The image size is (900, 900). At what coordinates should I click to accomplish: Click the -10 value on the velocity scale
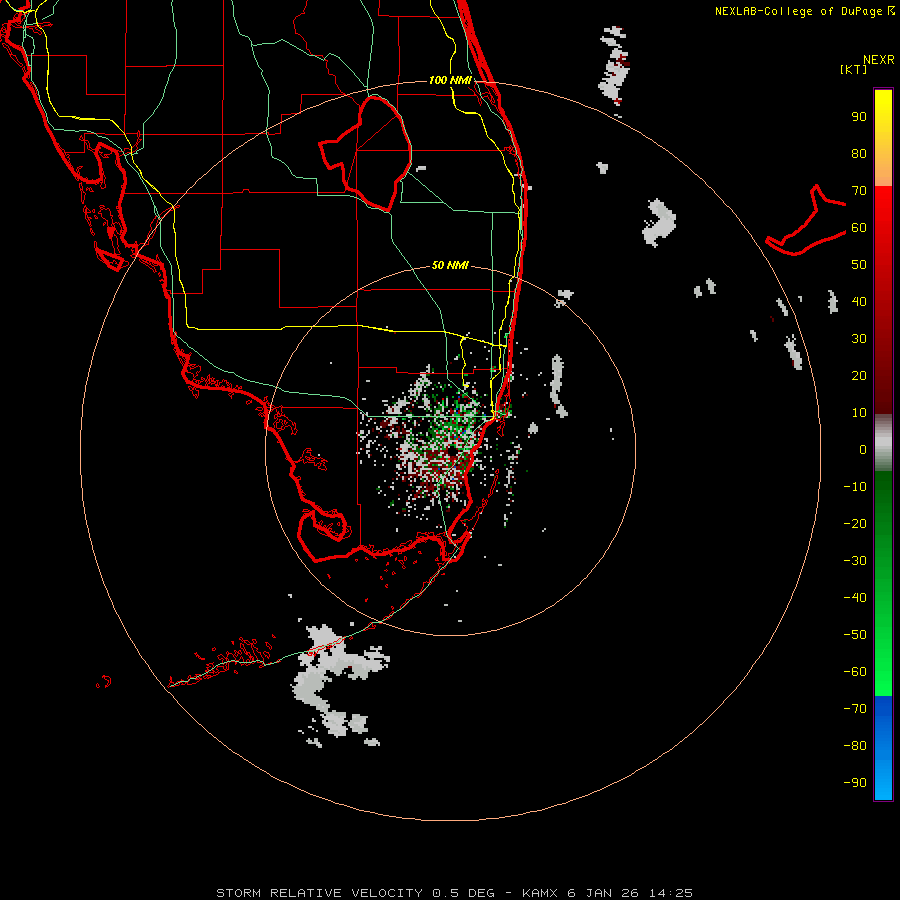[x=855, y=487]
